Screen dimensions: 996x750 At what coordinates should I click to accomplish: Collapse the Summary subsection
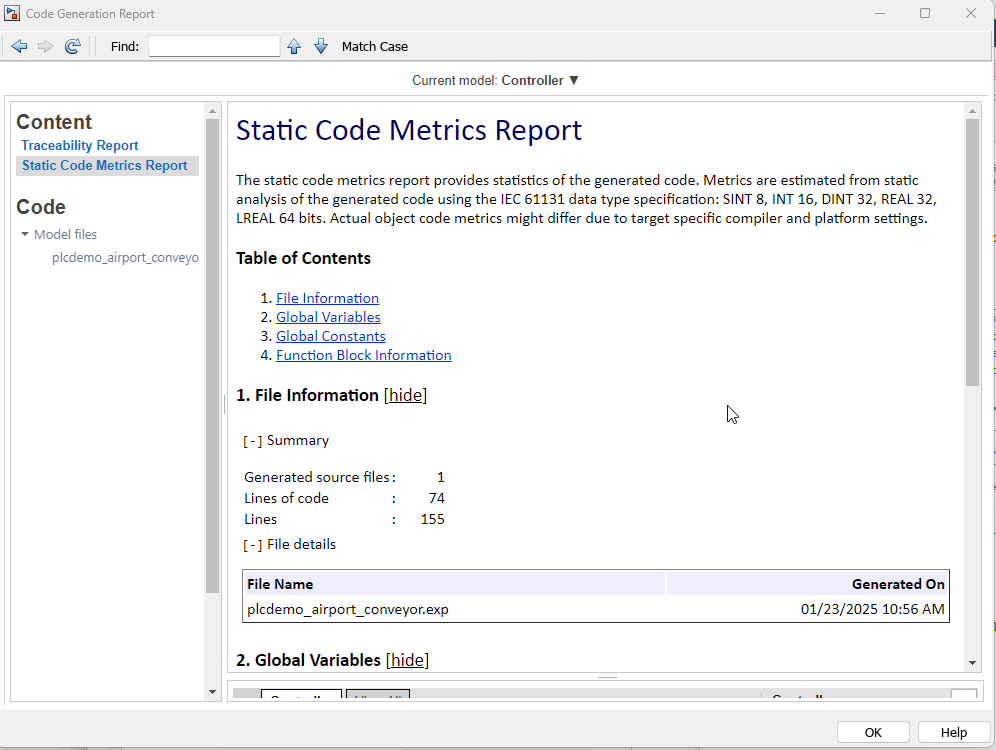click(253, 441)
